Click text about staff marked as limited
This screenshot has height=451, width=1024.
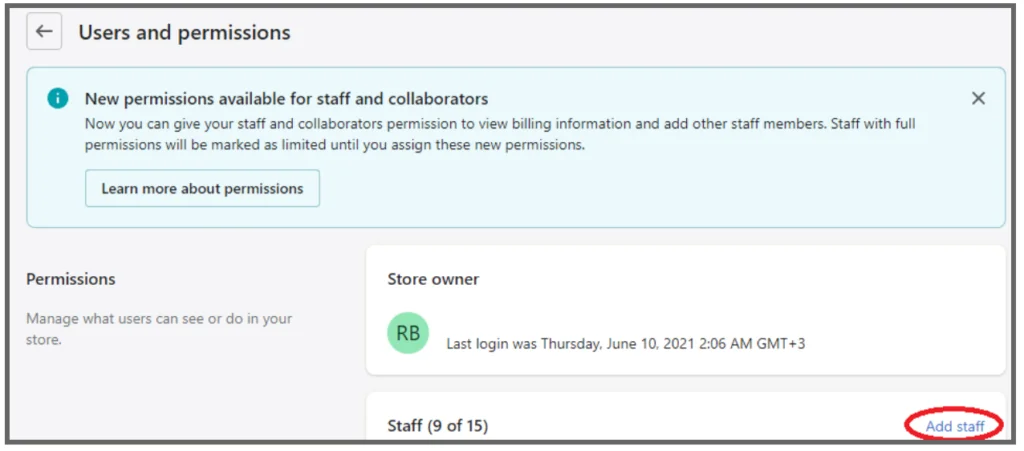pos(334,145)
